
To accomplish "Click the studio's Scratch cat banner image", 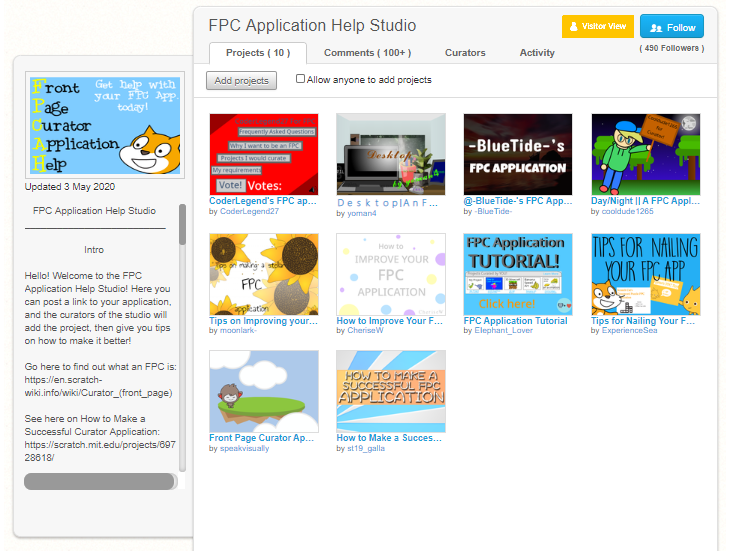I will click(x=105, y=125).
